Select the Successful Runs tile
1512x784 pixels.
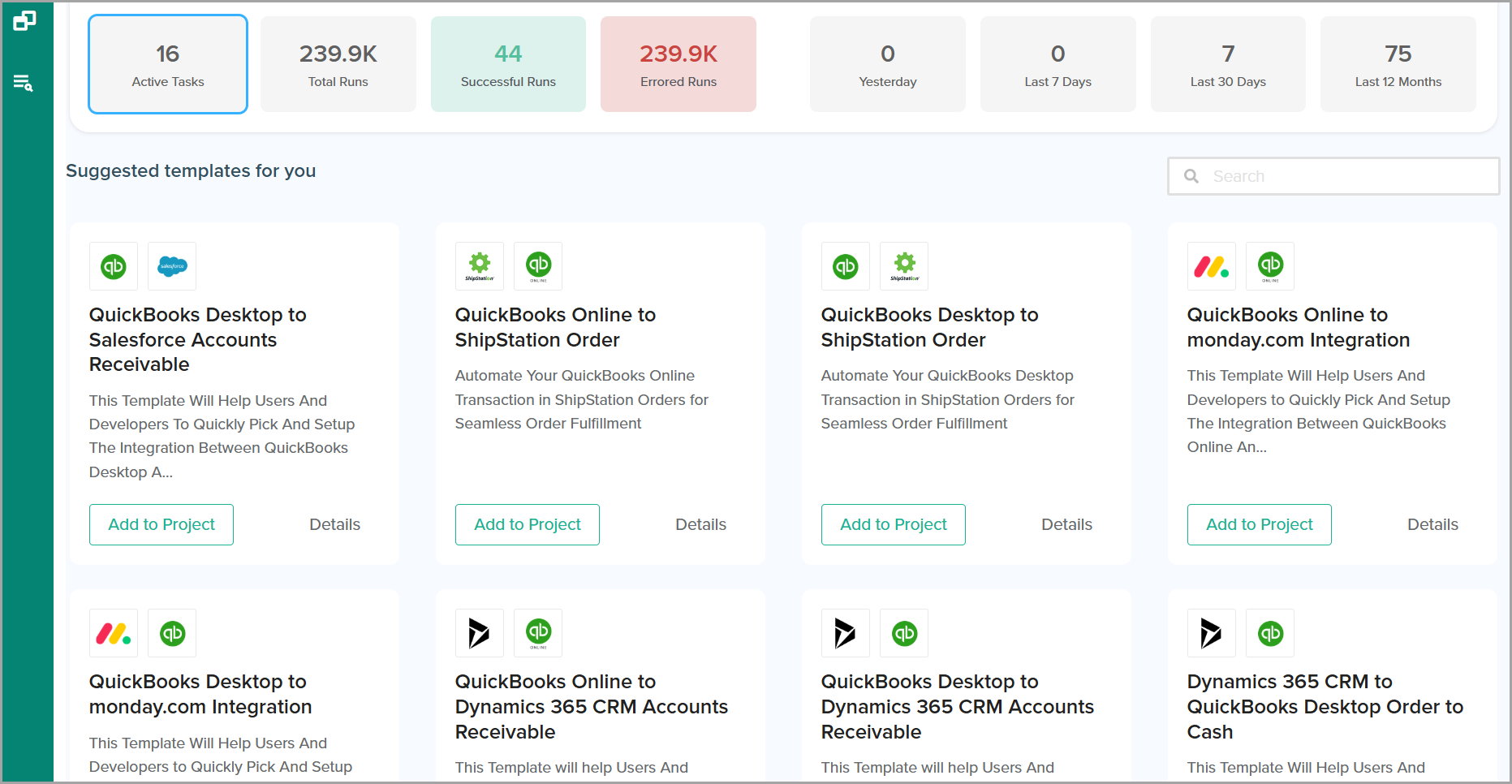click(x=508, y=64)
